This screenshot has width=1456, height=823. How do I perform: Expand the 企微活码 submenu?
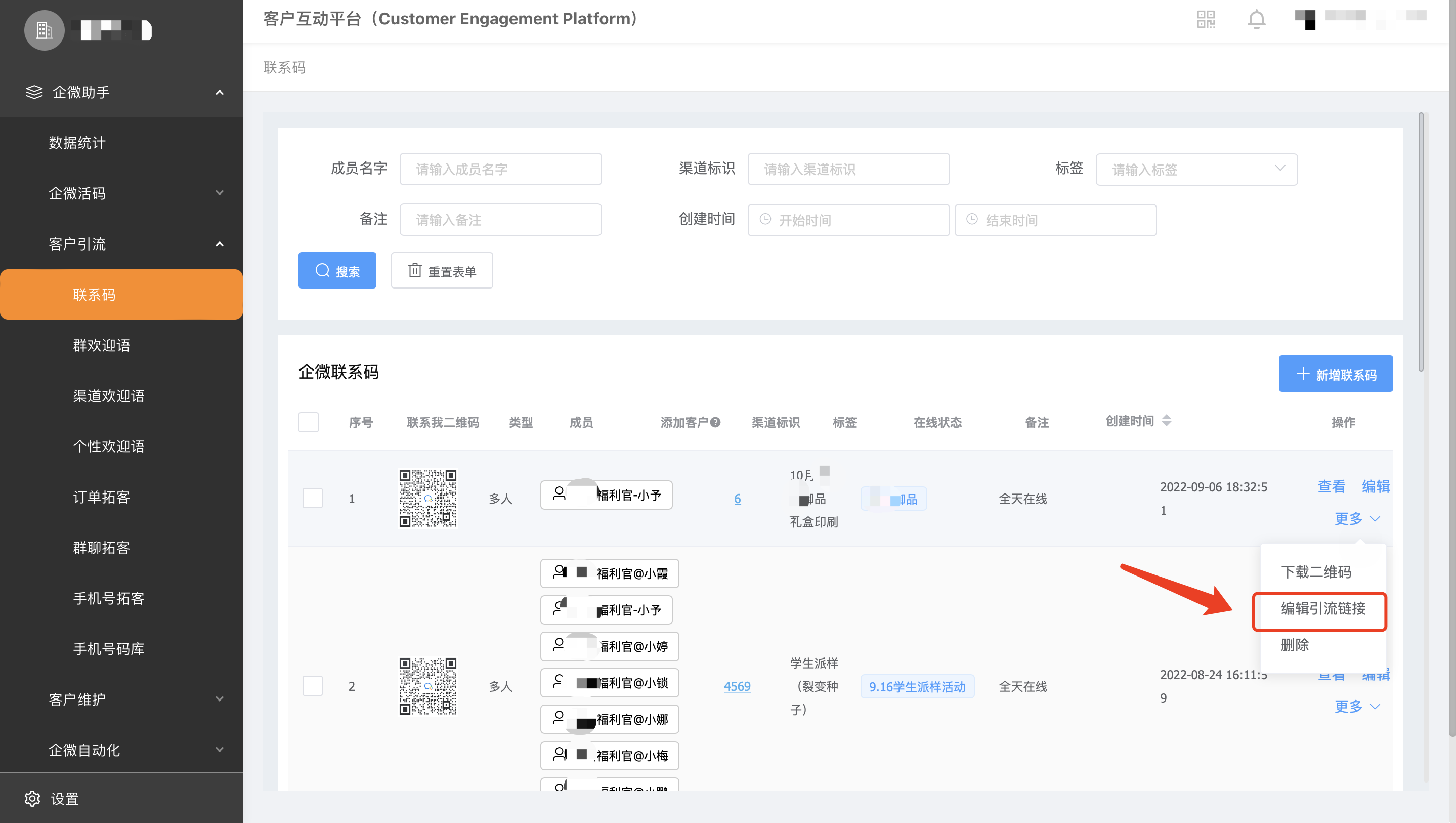point(220,193)
